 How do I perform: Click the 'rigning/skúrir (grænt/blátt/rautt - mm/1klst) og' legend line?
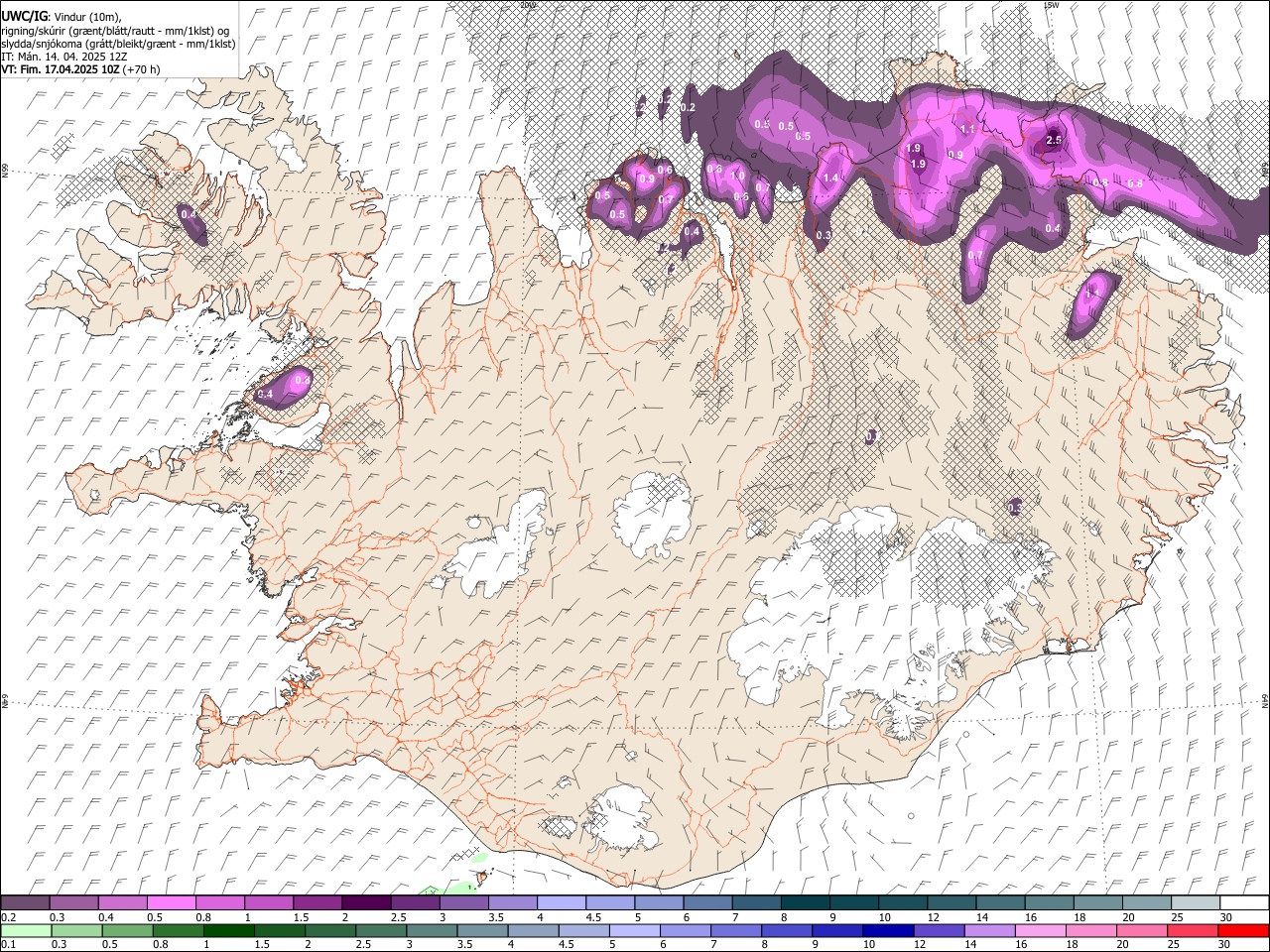115,30
